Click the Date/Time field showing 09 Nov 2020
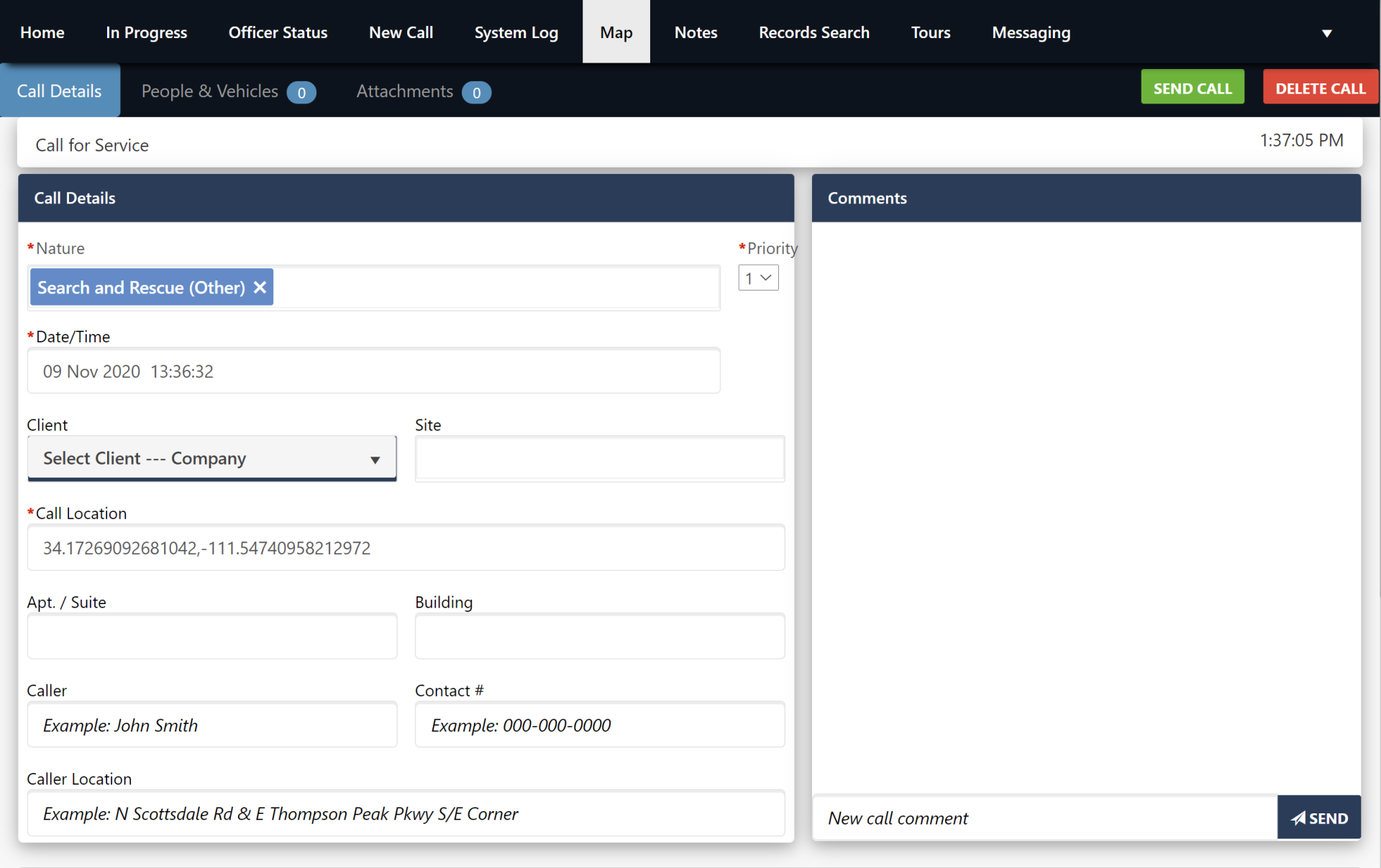 [373, 371]
